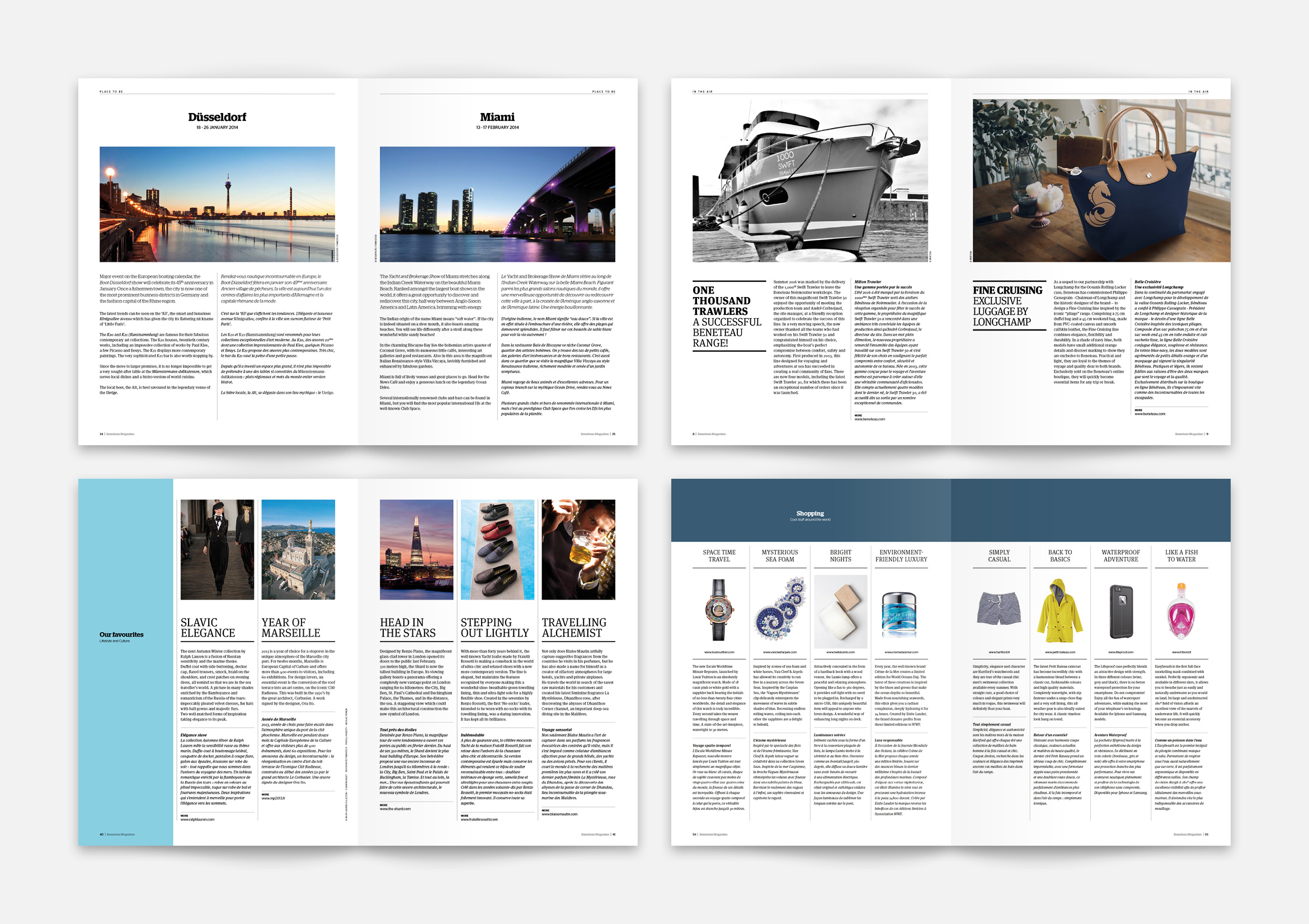Viewport: 1309px width, 924px height.
Task: Follow the www.hellolumio.com link
Action: click(x=840, y=652)
